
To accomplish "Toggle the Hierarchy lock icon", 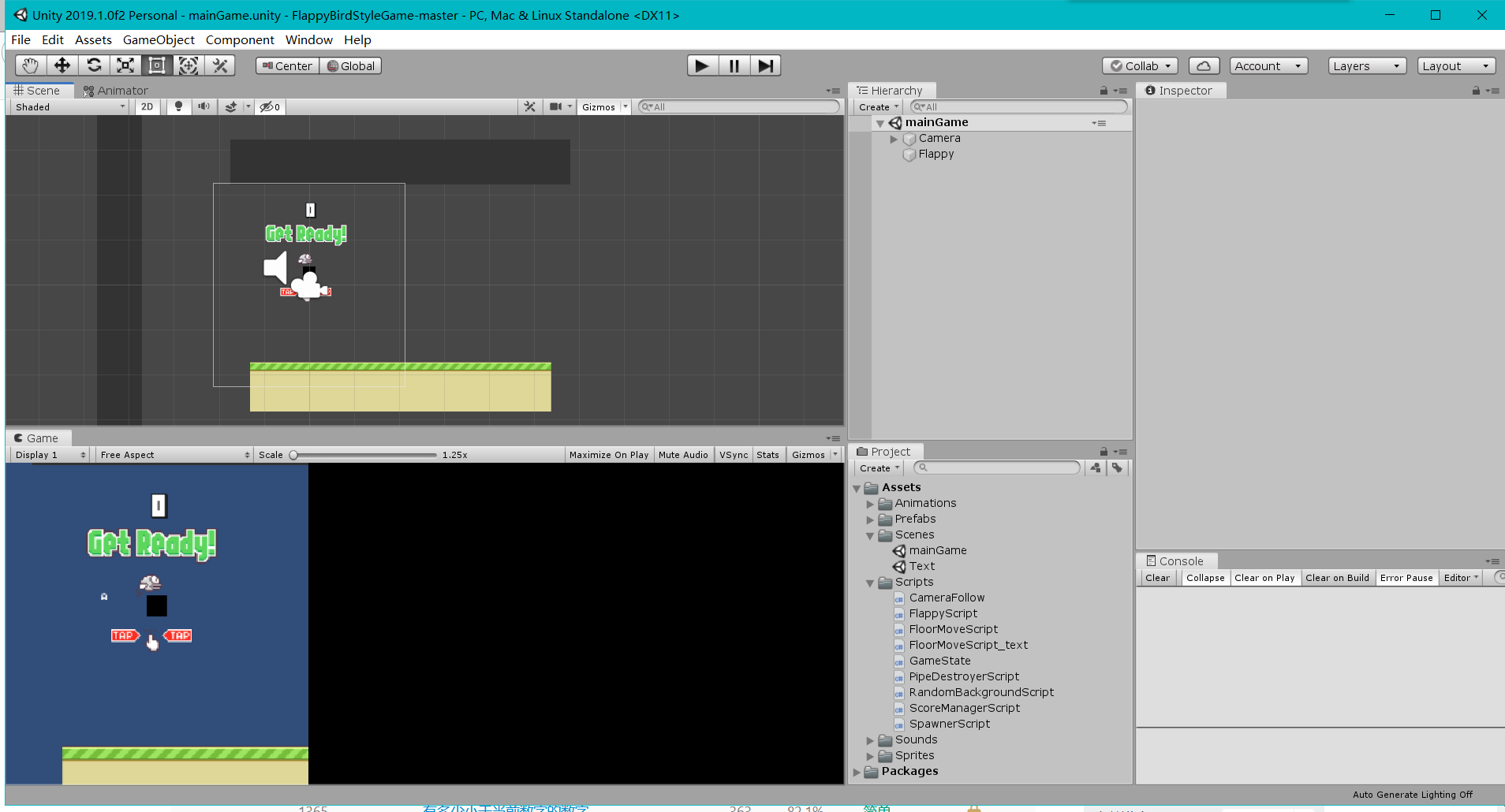I will pos(1104,91).
